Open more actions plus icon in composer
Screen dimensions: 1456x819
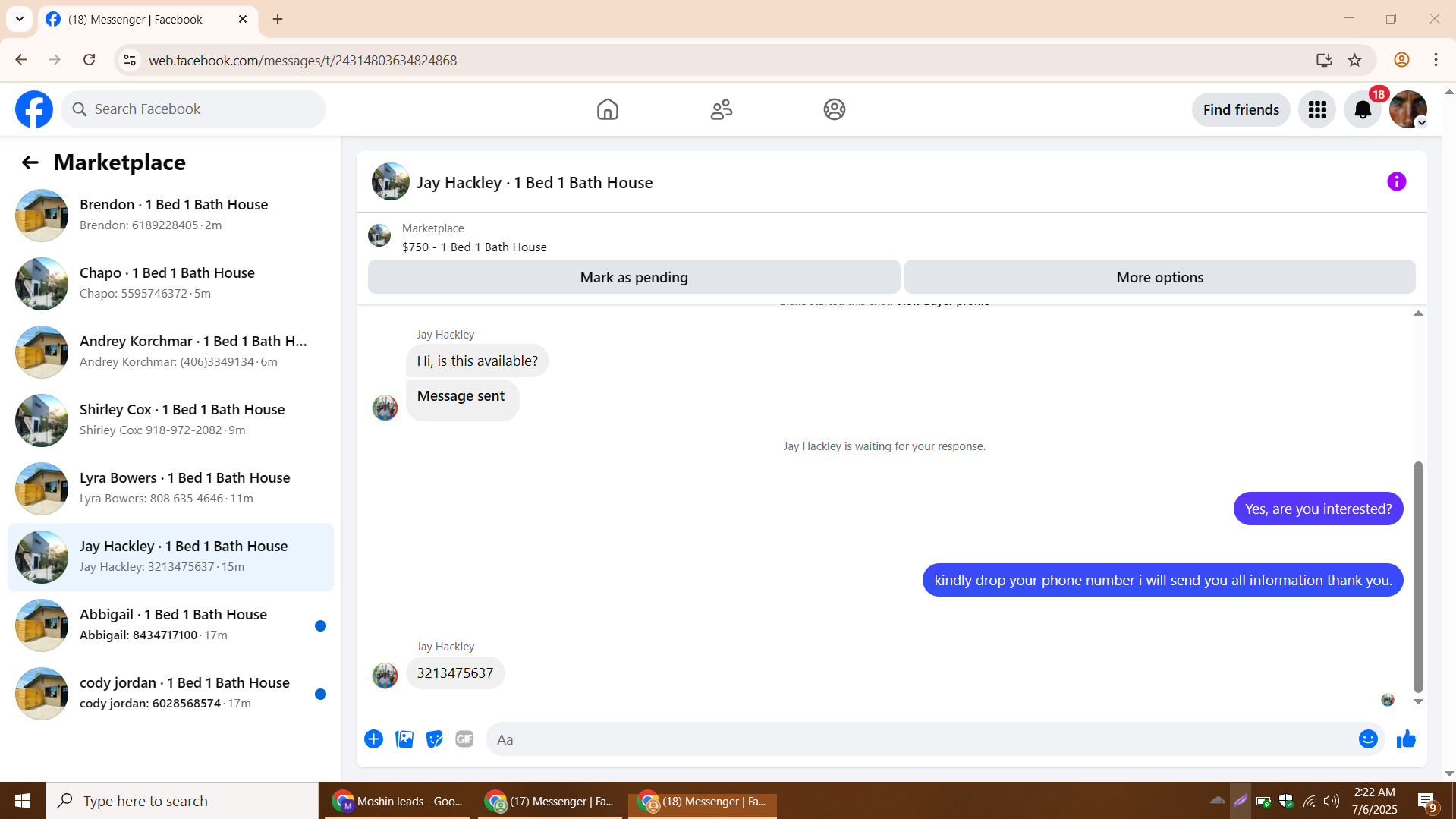(x=373, y=739)
